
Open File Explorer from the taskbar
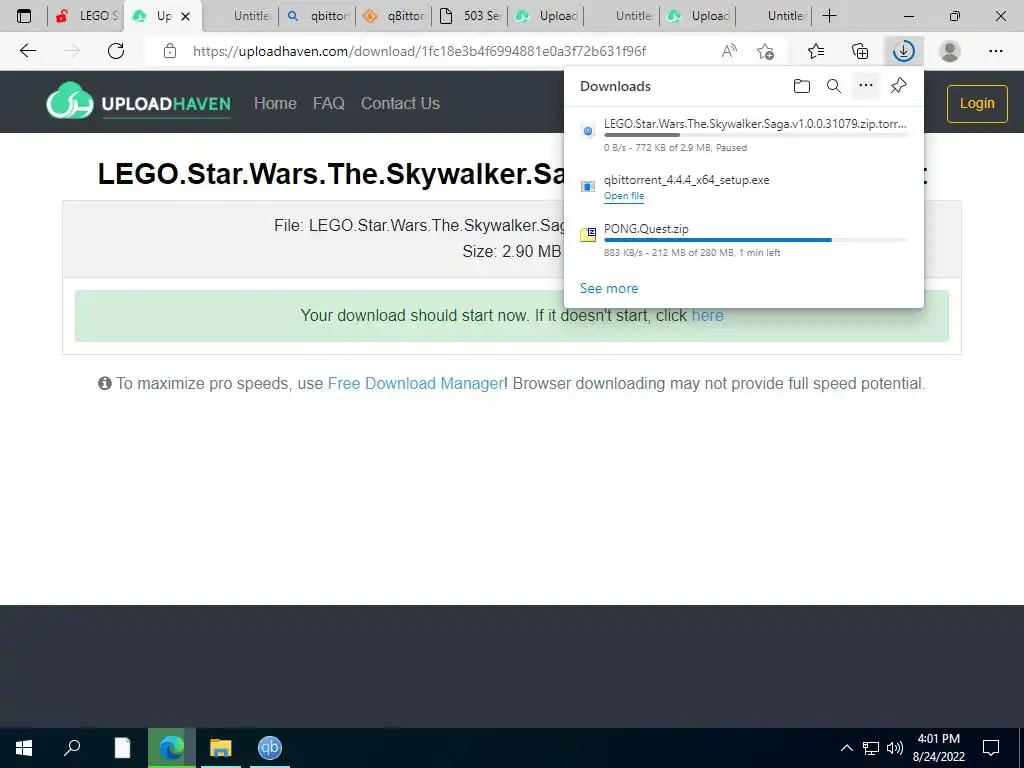coord(221,748)
